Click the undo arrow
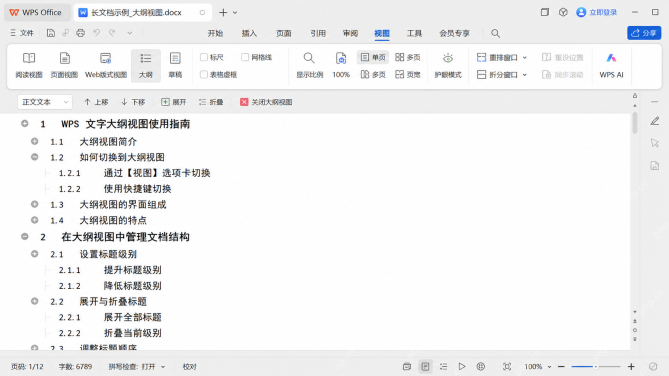669x376 pixels. click(96, 33)
